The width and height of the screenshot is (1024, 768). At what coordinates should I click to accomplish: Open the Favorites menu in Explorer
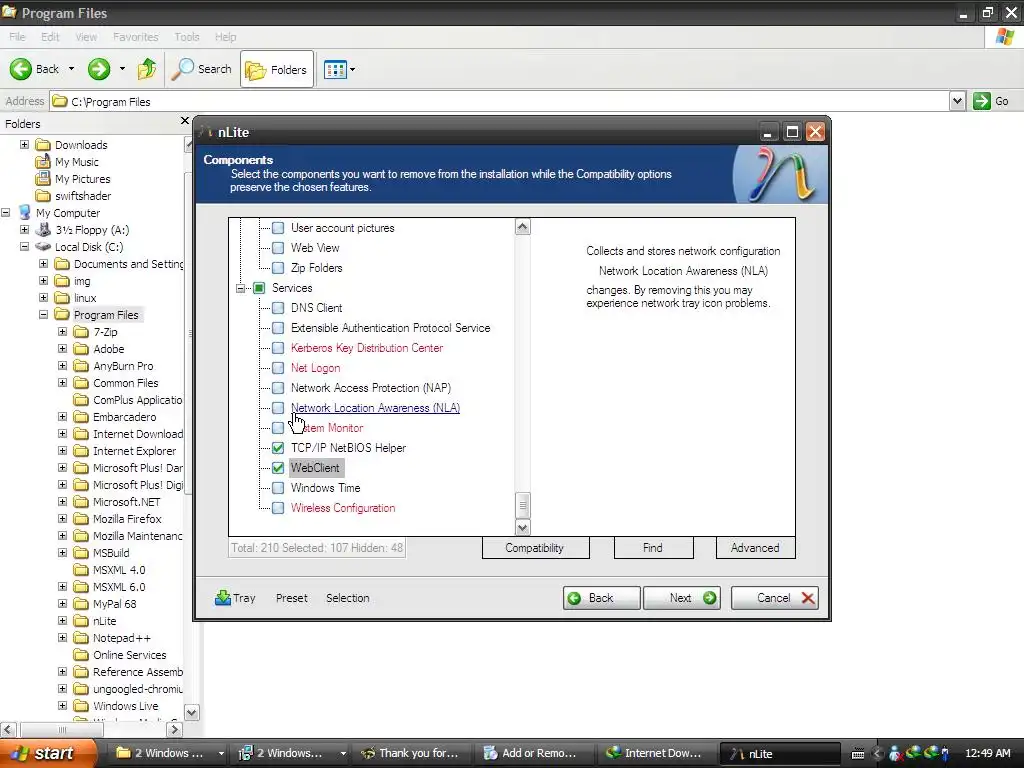[135, 37]
